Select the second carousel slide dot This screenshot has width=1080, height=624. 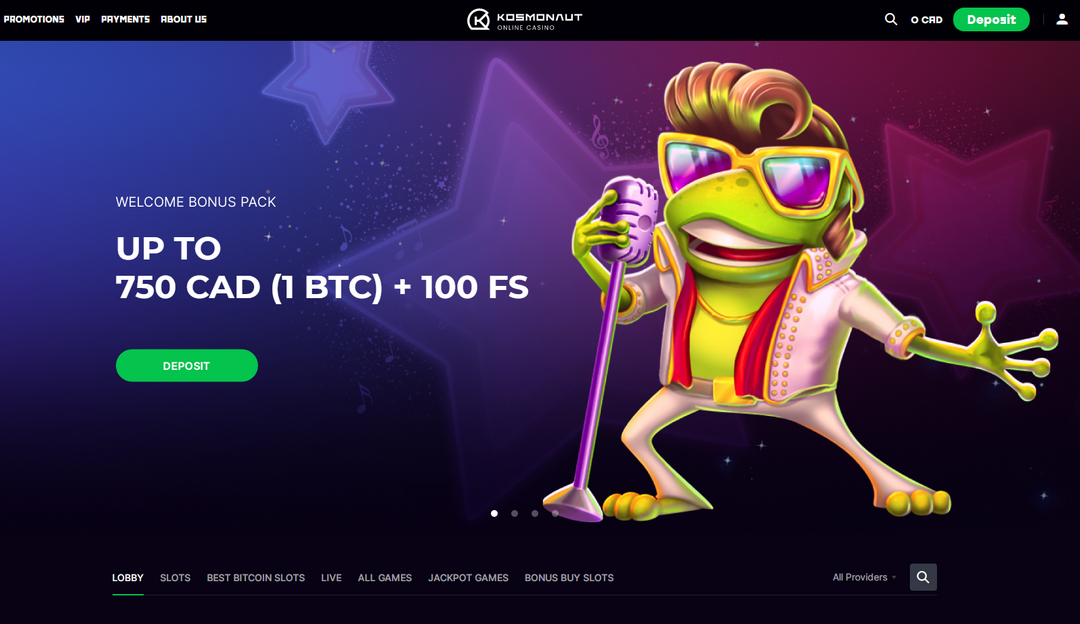click(x=515, y=513)
